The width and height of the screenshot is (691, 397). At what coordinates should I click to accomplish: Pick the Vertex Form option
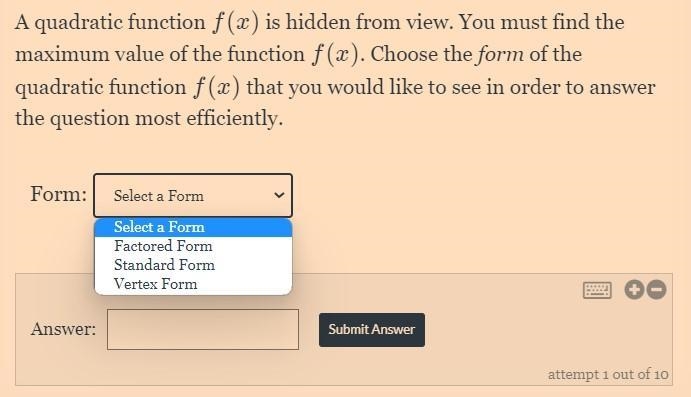(x=193, y=284)
